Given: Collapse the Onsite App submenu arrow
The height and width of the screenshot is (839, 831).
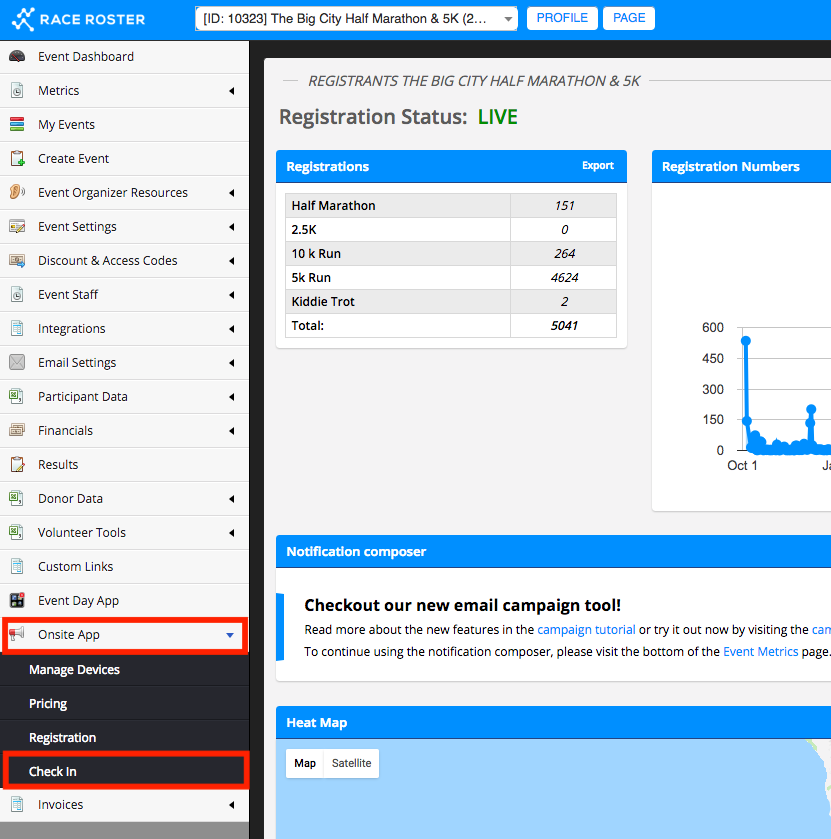Looking at the screenshot, I should pyautogui.click(x=230, y=635).
